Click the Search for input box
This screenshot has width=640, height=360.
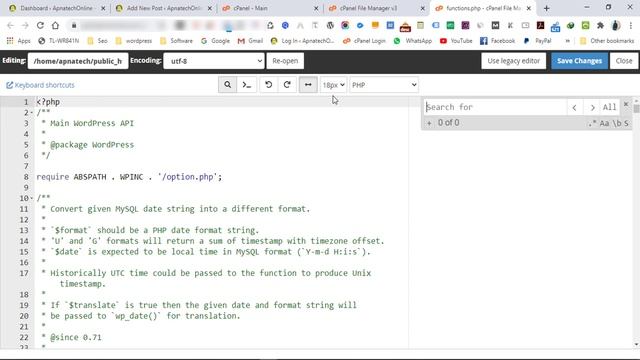coord(495,107)
